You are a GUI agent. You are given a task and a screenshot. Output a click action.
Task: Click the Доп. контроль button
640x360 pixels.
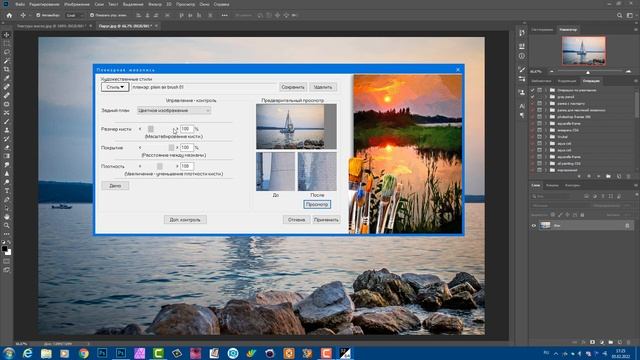pos(185,220)
